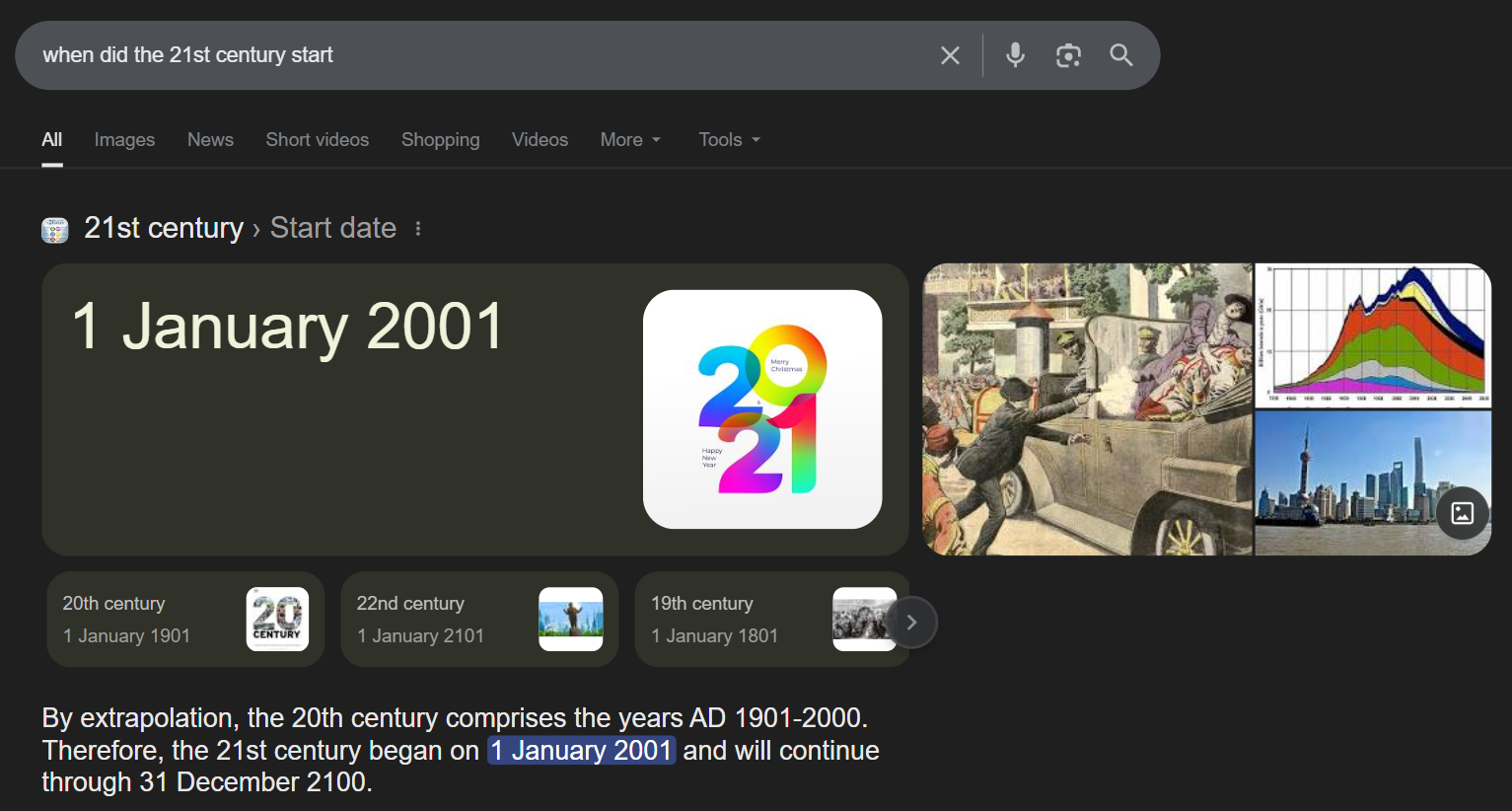Screen dimensions: 1512x811
Task: Open the Shopping tab
Action: pos(441,140)
